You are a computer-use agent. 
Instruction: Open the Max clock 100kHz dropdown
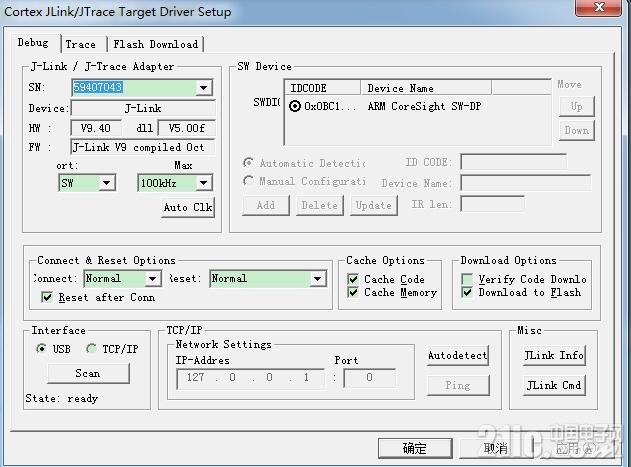tap(204, 183)
